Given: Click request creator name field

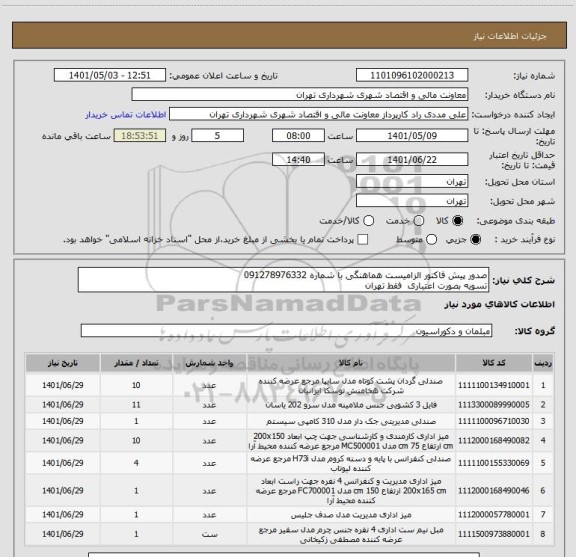Looking at the screenshot, I should [318, 114].
